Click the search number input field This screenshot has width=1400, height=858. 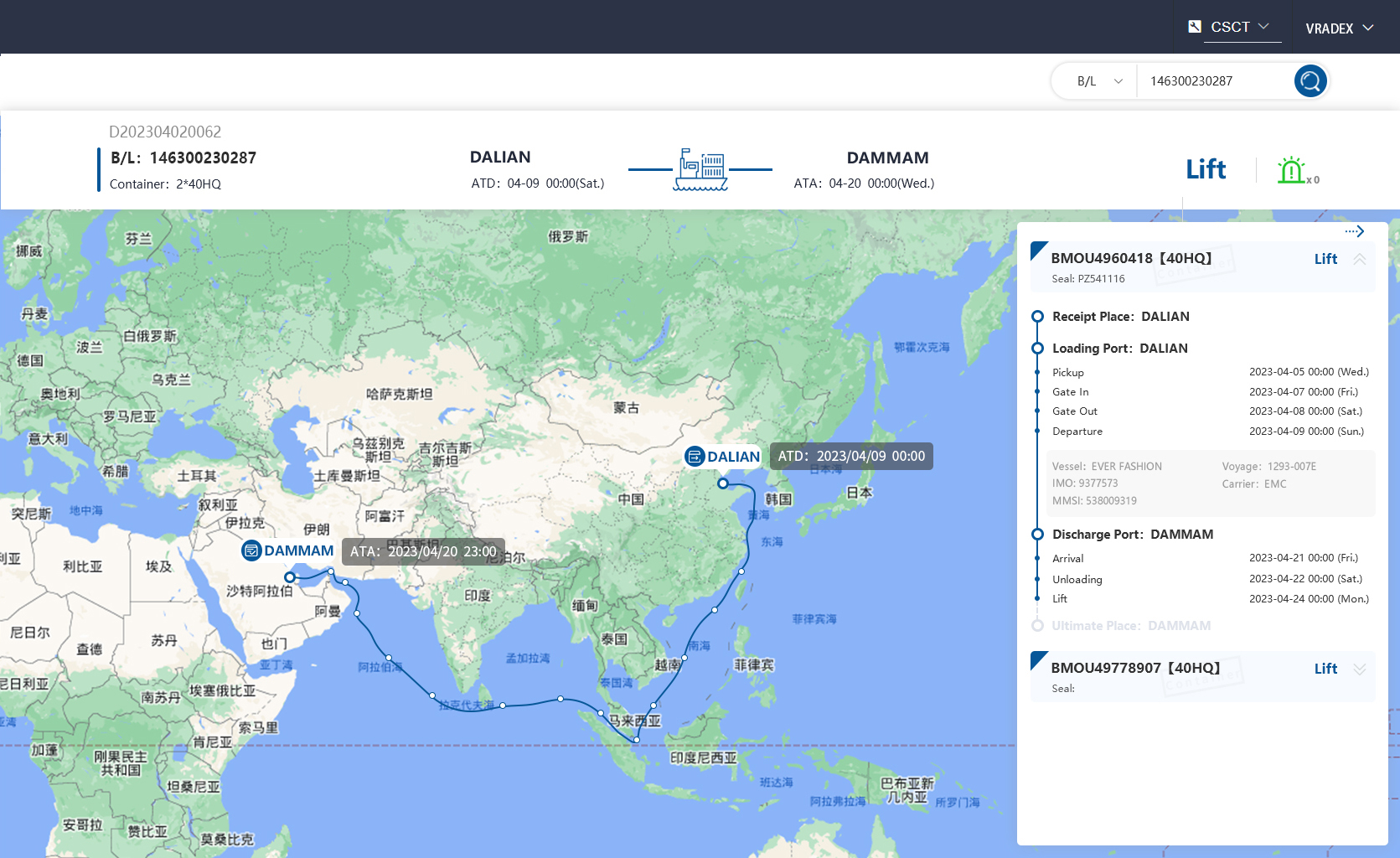1213,81
